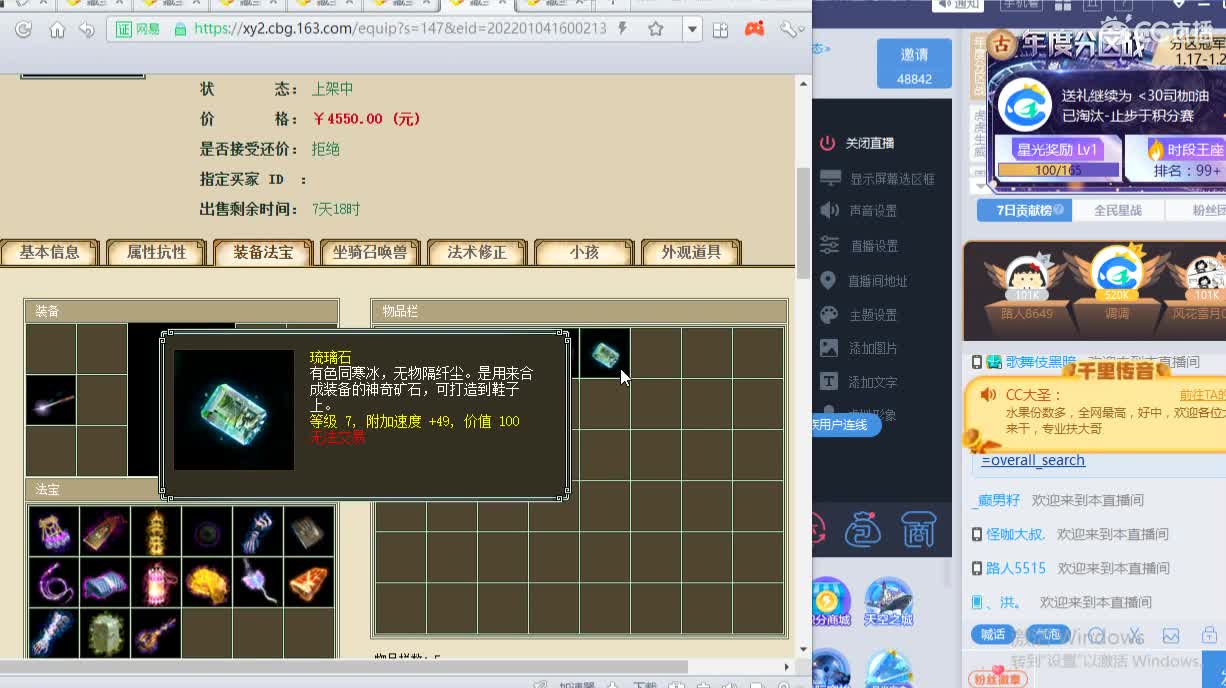1226x688 pixels.
Task: Open the 外观道具 tab
Action: [691, 252]
